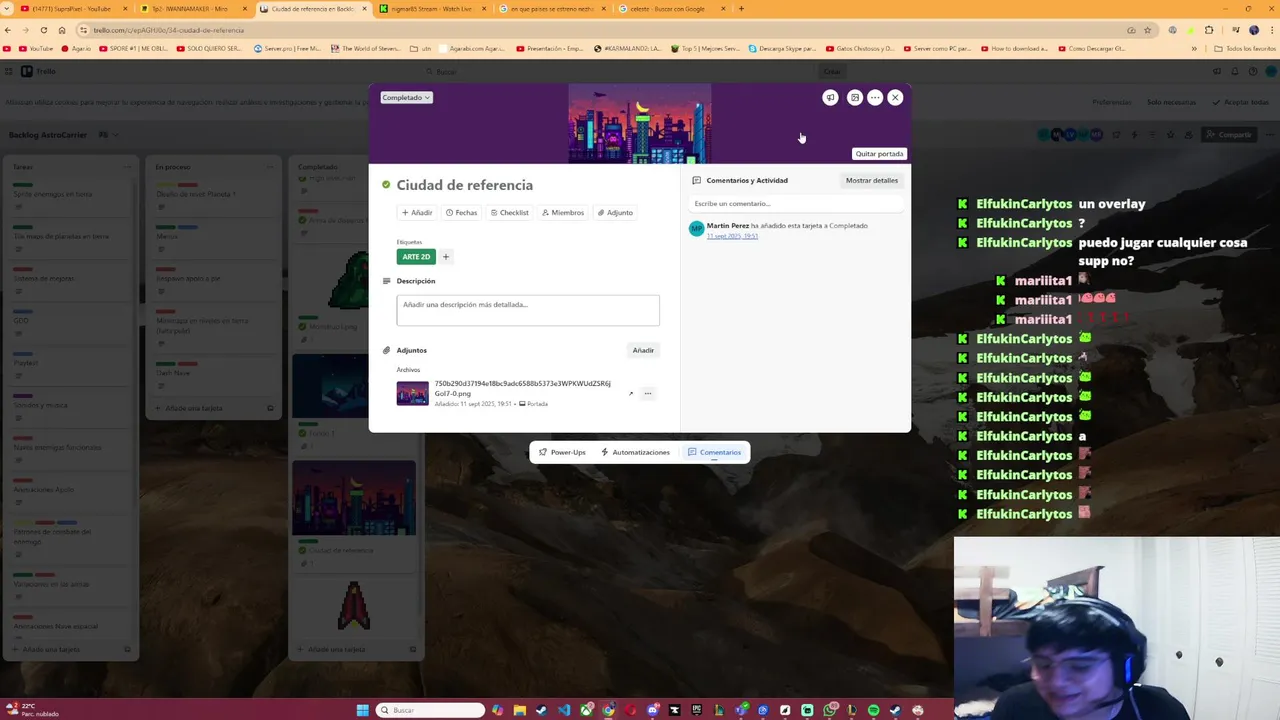
Task: Click the MP Martin Perez avatar
Action: pos(696,229)
